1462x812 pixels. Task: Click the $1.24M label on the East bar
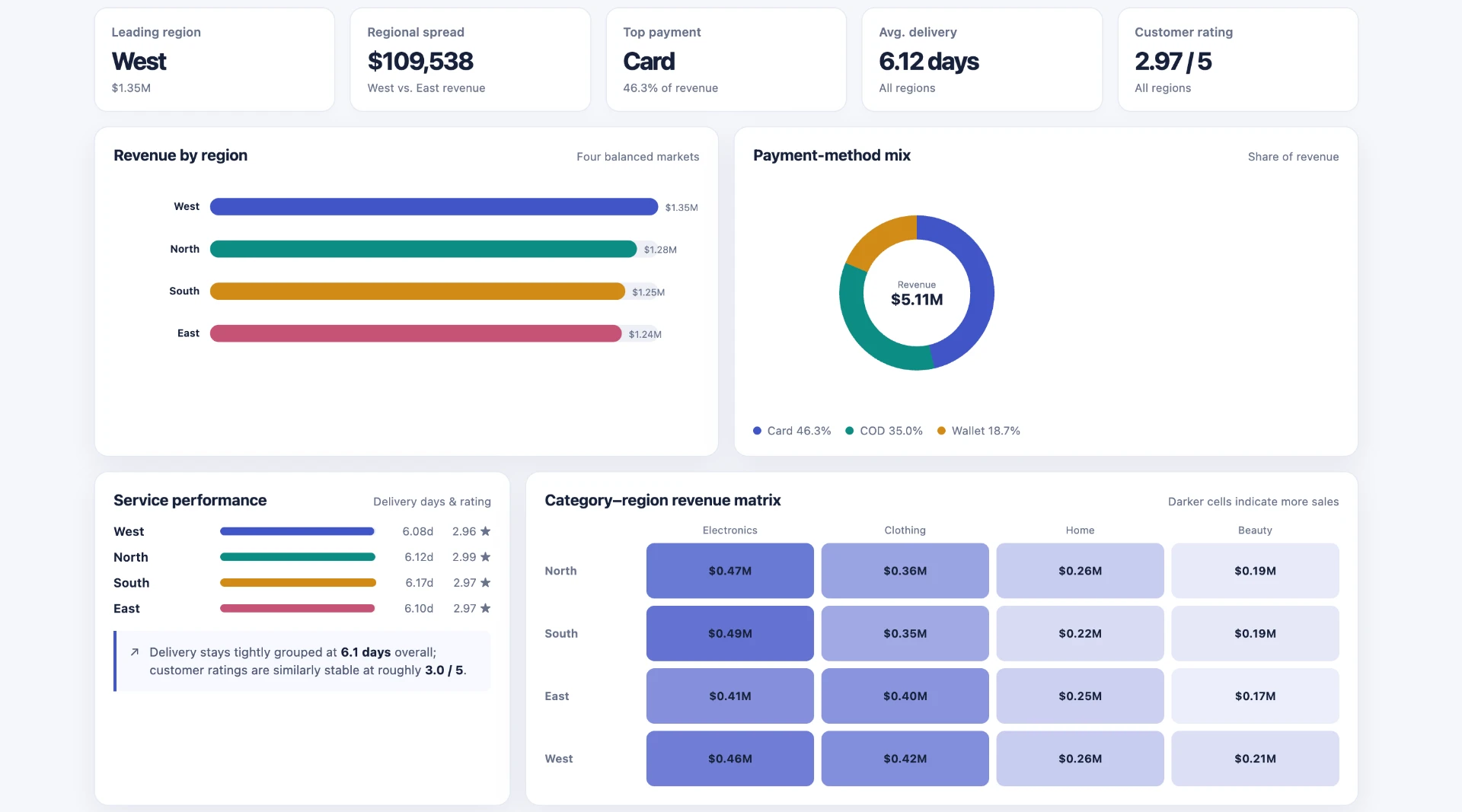[x=645, y=334]
